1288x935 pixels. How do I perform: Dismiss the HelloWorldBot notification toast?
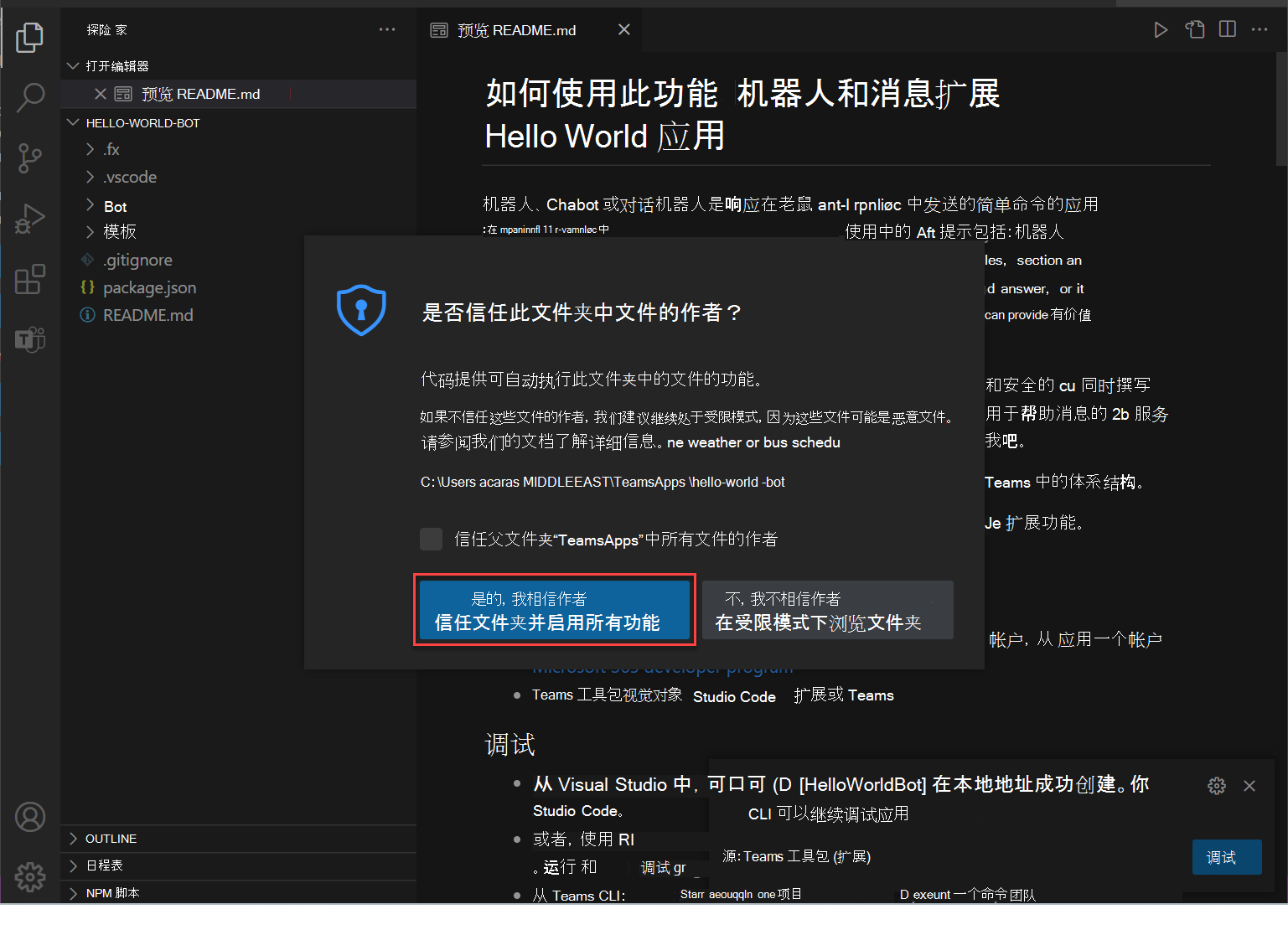coord(1249,786)
